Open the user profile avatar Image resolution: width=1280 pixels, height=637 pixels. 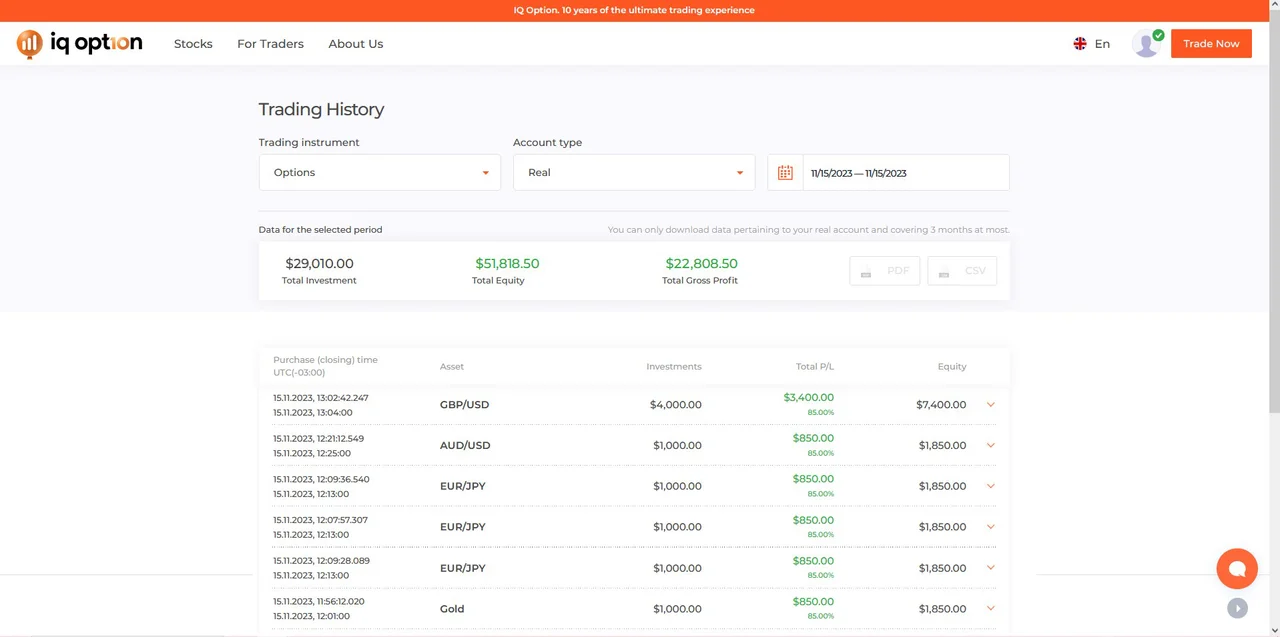(x=1146, y=44)
